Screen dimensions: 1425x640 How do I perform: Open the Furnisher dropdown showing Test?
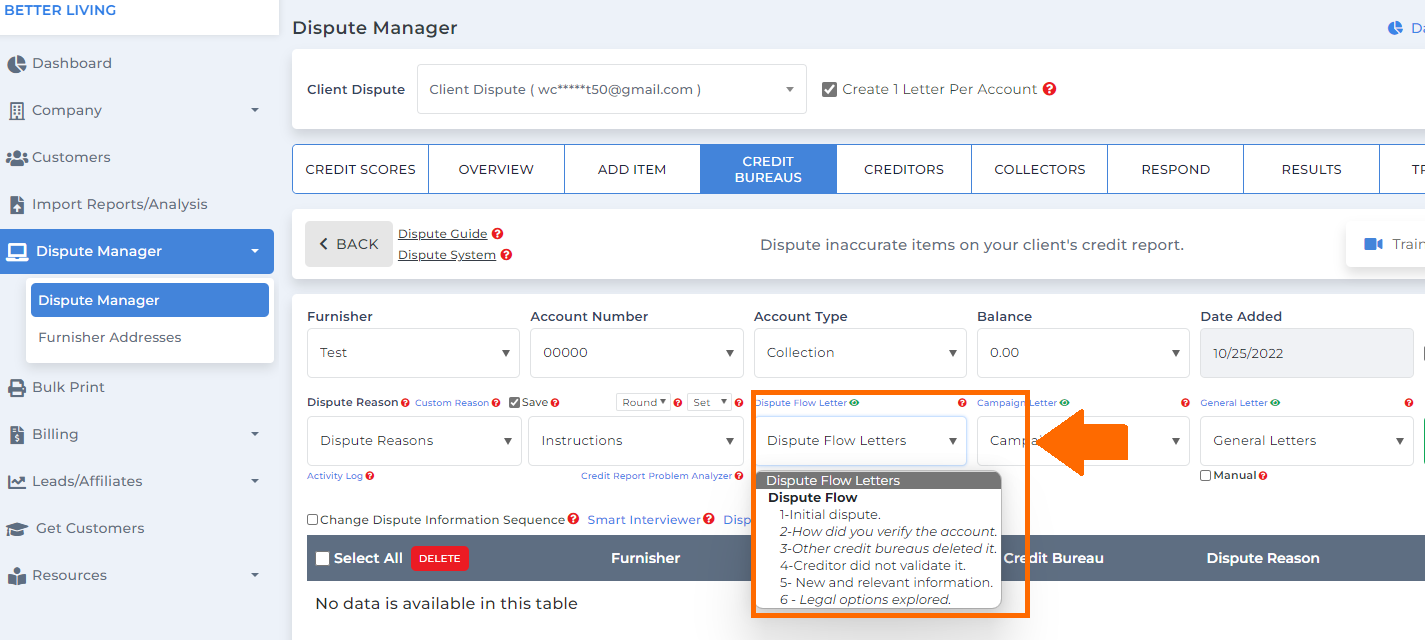pyautogui.click(x=413, y=353)
